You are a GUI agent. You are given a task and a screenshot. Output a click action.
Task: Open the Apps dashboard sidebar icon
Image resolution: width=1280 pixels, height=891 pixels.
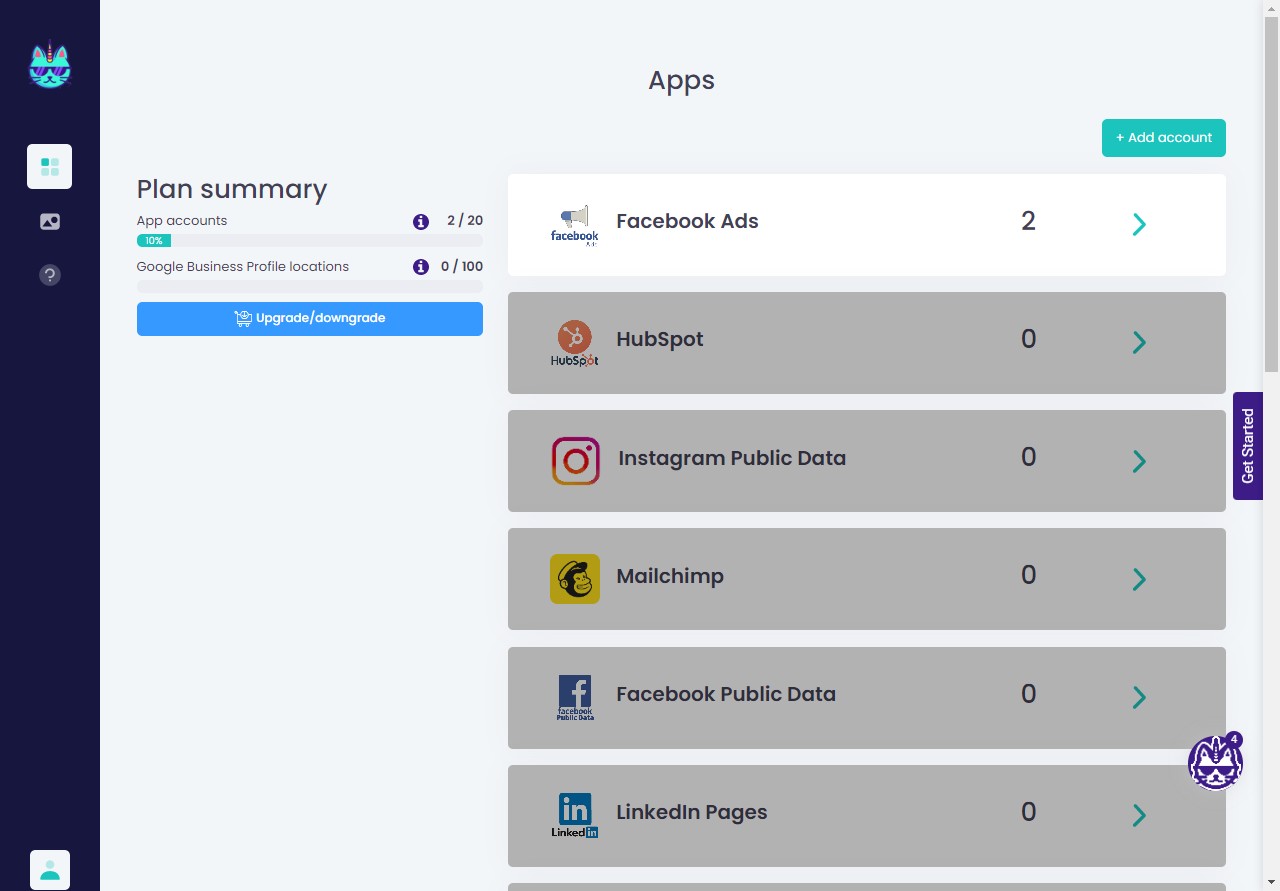point(50,166)
